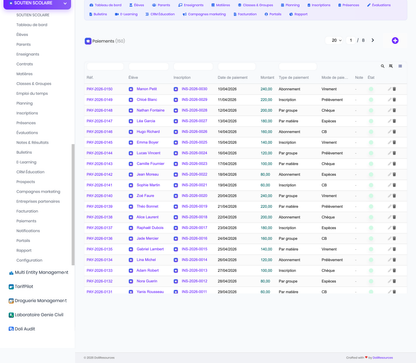Click the student icon beside Manon Petit

(131, 89)
